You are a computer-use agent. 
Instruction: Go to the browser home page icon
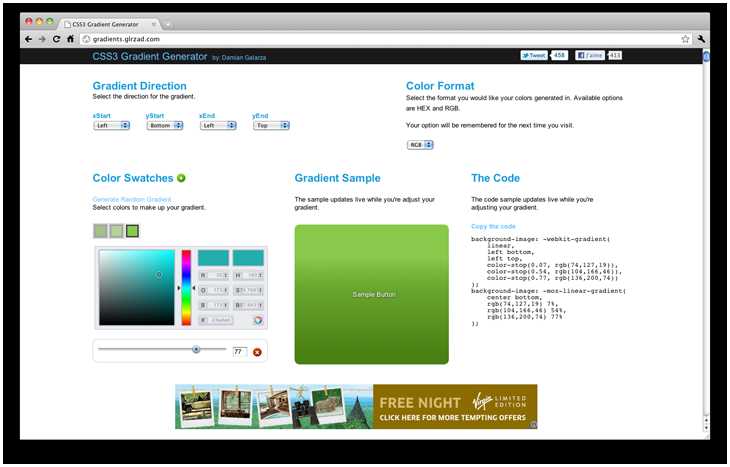[x=70, y=40]
